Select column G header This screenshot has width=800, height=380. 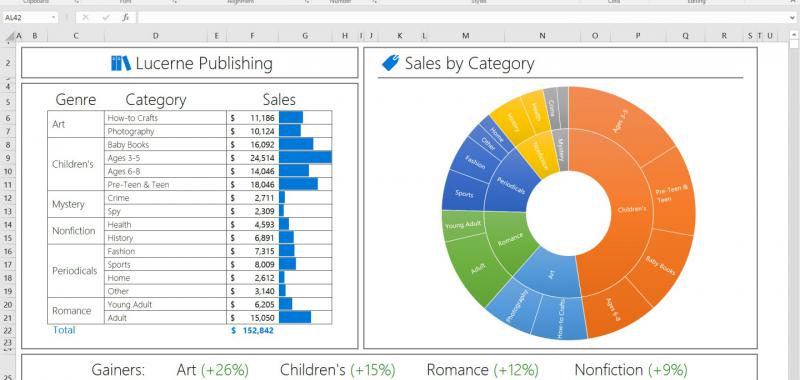305,36
